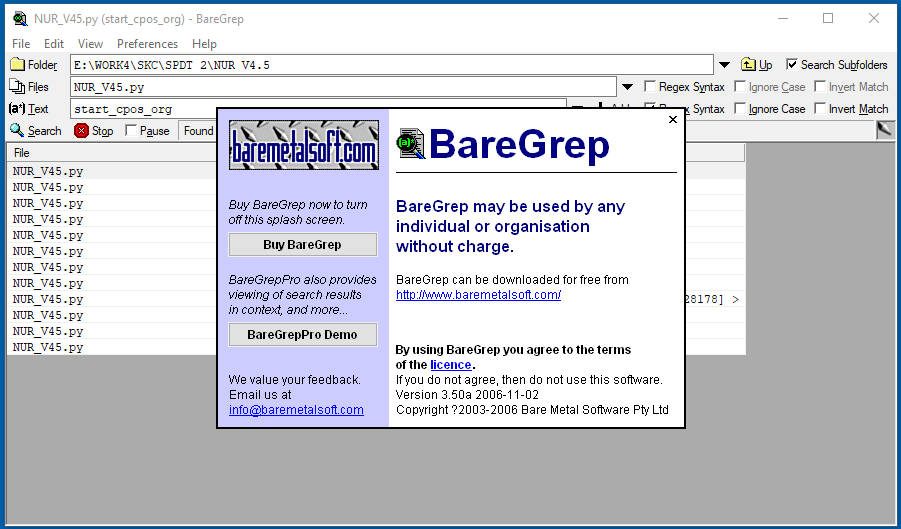Click the Text (a*) search icon
Image resolution: width=901 pixels, height=529 pixels.
click(17, 109)
